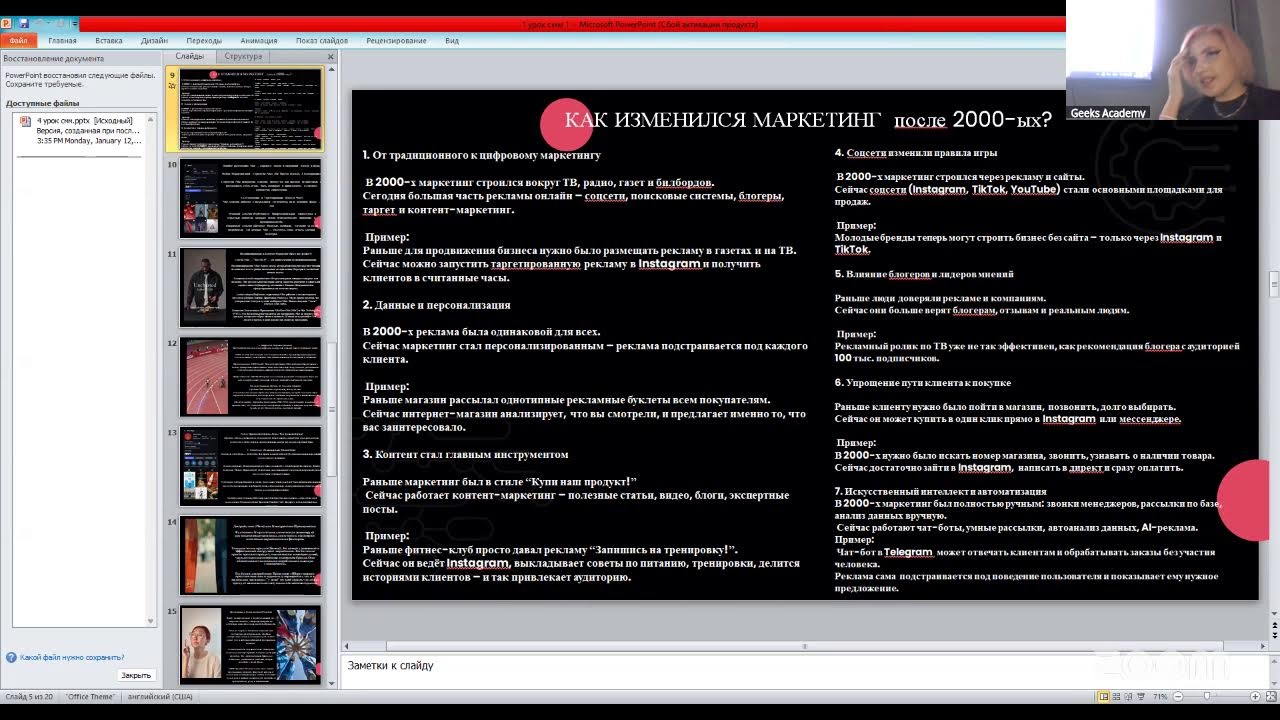Click the Закрыть button in recovery pane
The image size is (1280, 720).
point(136,675)
